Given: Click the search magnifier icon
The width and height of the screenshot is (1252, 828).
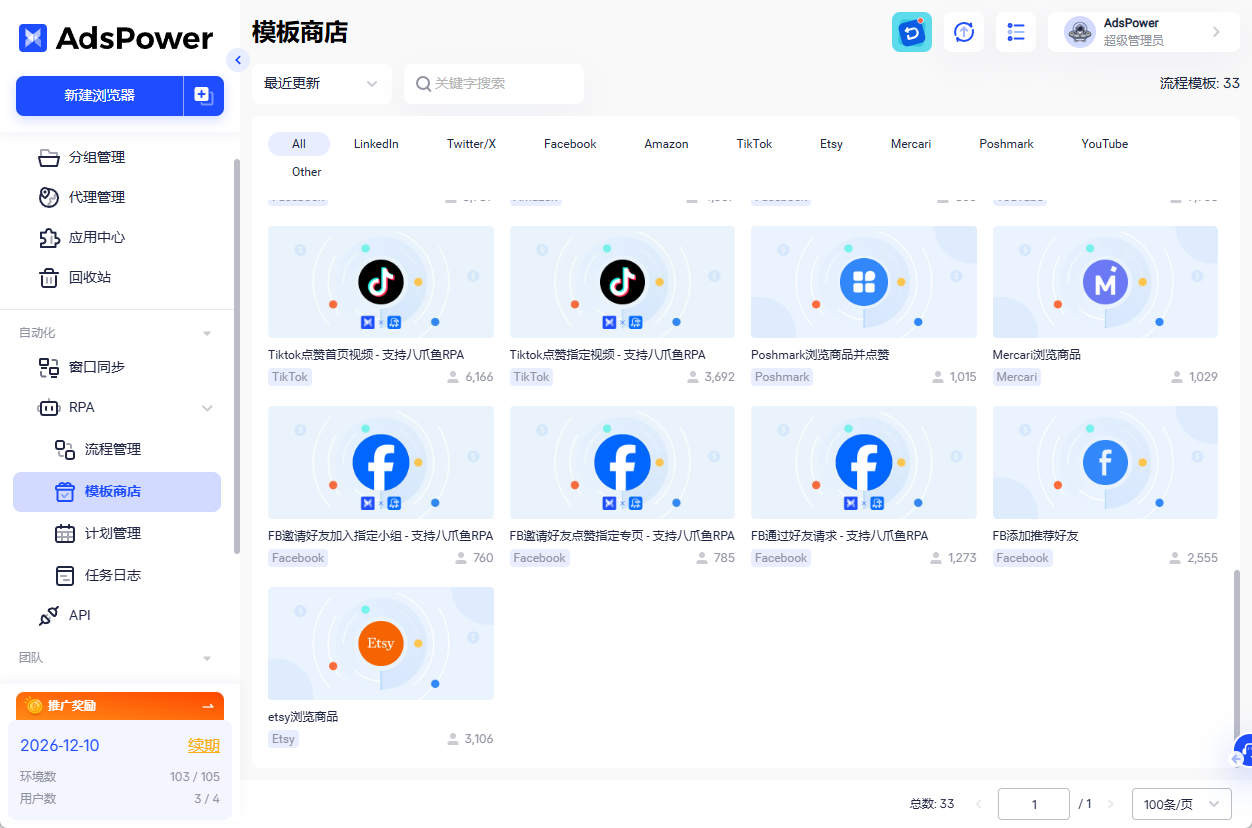Looking at the screenshot, I should 423,84.
